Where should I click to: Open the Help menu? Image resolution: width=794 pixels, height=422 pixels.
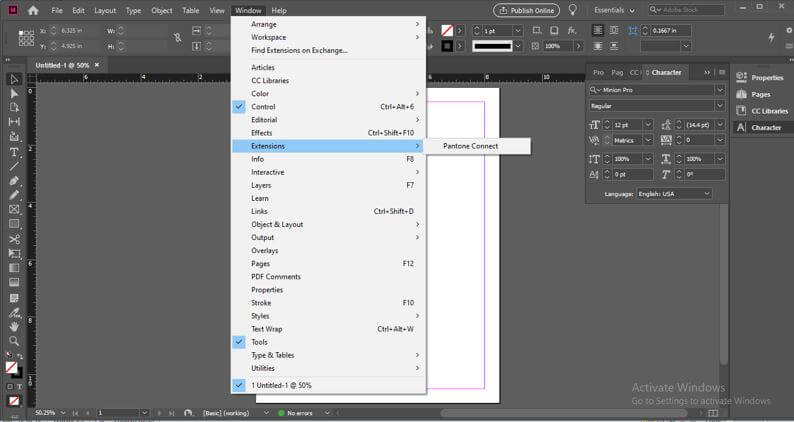(x=279, y=10)
